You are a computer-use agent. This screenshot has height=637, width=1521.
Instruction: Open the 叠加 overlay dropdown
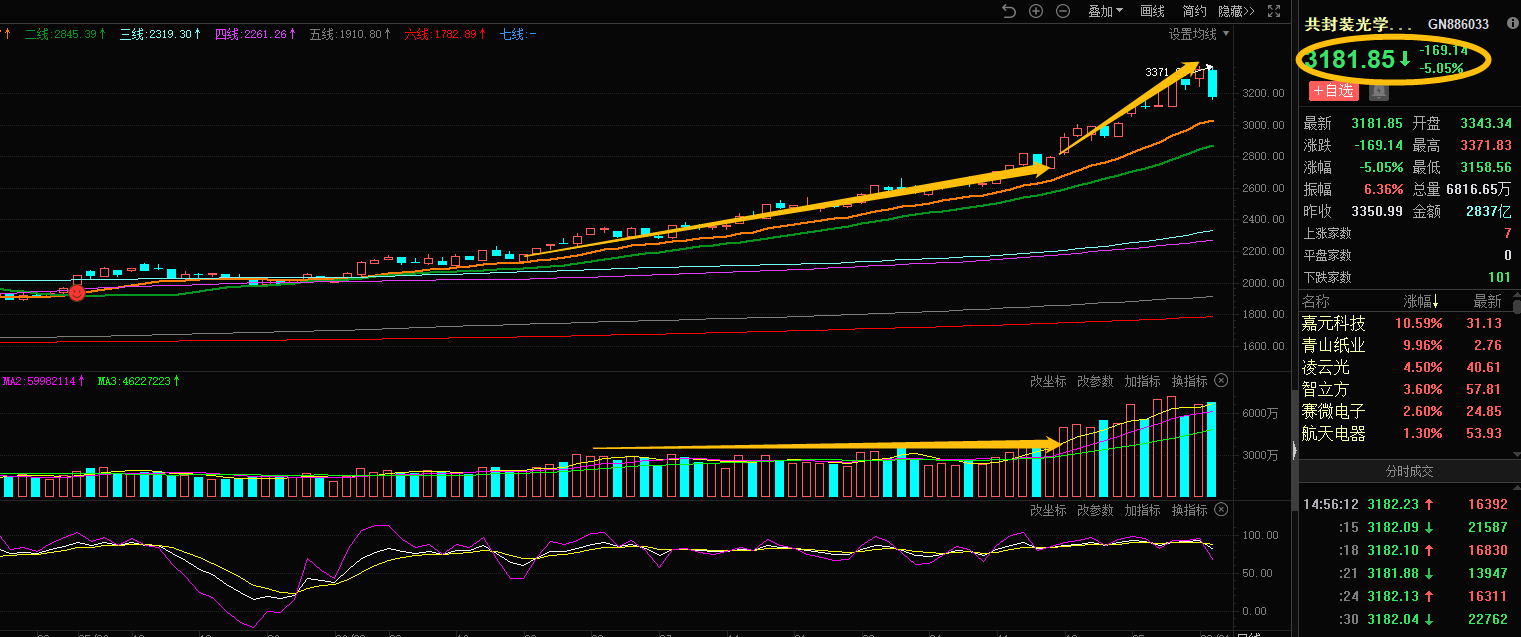coord(1105,11)
